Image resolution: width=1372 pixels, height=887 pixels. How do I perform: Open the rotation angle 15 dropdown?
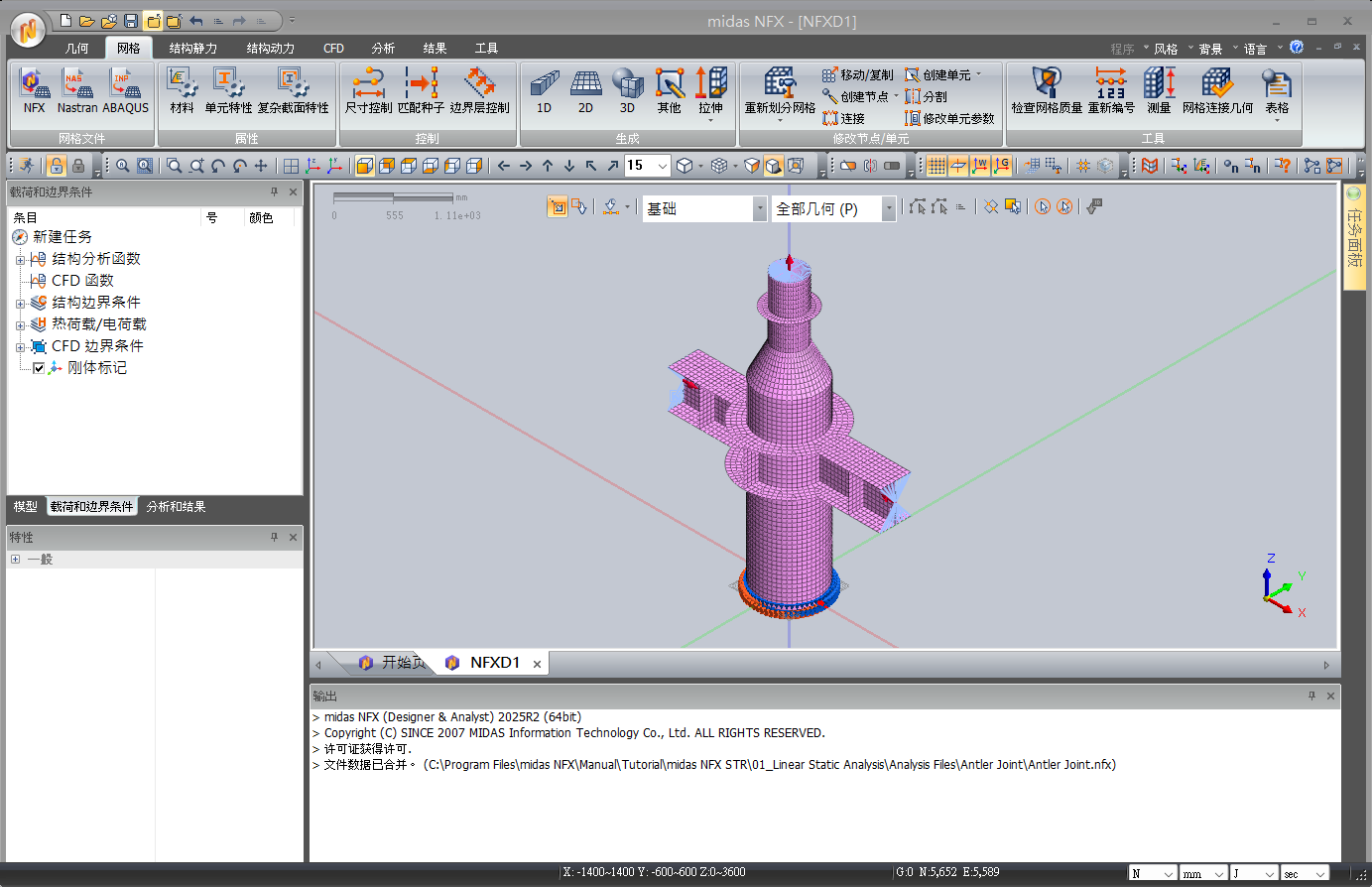point(663,166)
